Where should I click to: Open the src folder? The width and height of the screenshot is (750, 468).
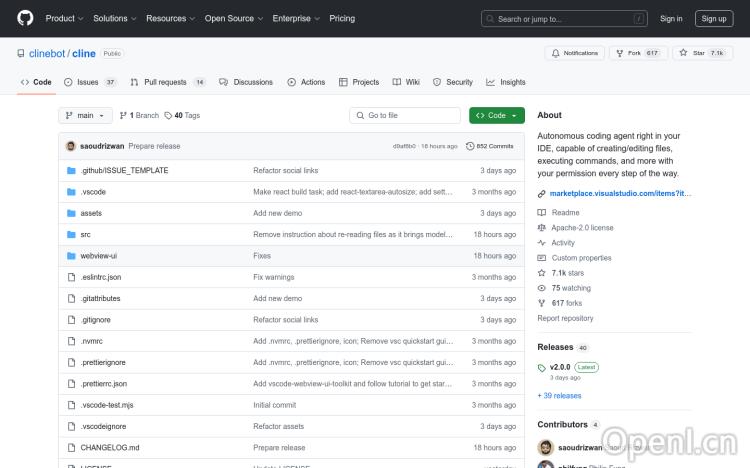85,234
